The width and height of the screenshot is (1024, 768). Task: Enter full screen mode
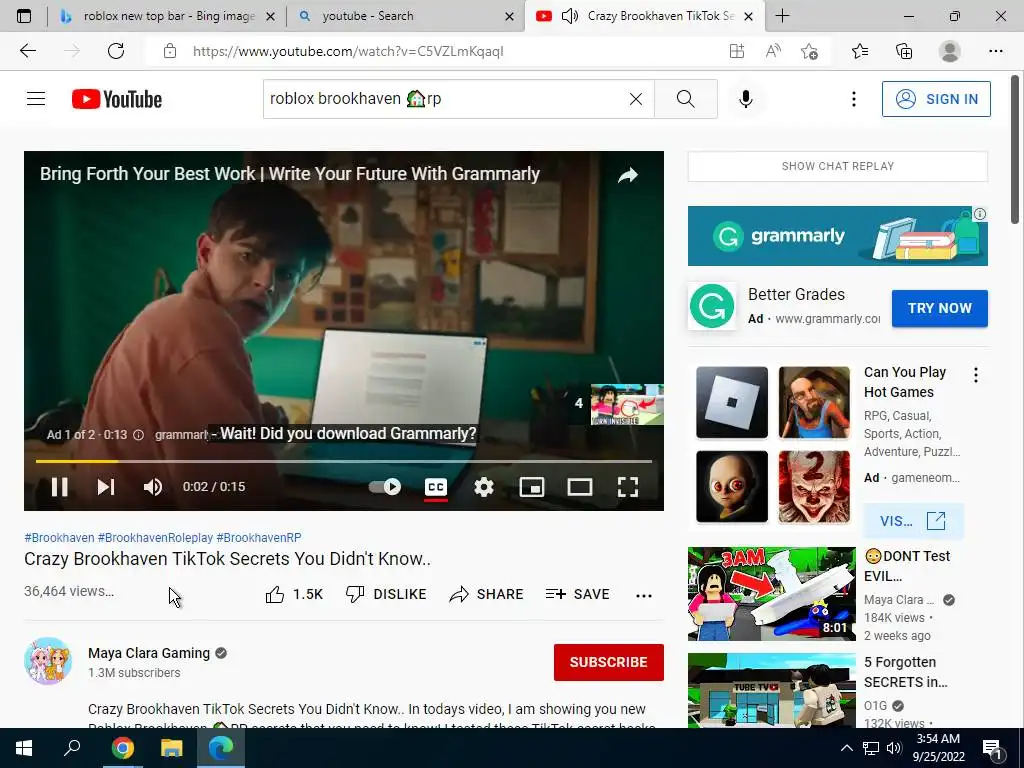coord(628,487)
